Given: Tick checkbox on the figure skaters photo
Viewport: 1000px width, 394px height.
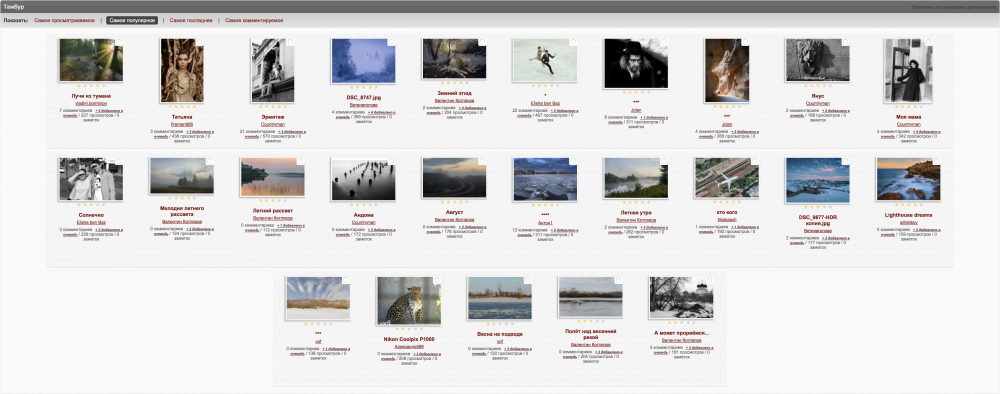Looking at the screenshot, I should (573, 42).
